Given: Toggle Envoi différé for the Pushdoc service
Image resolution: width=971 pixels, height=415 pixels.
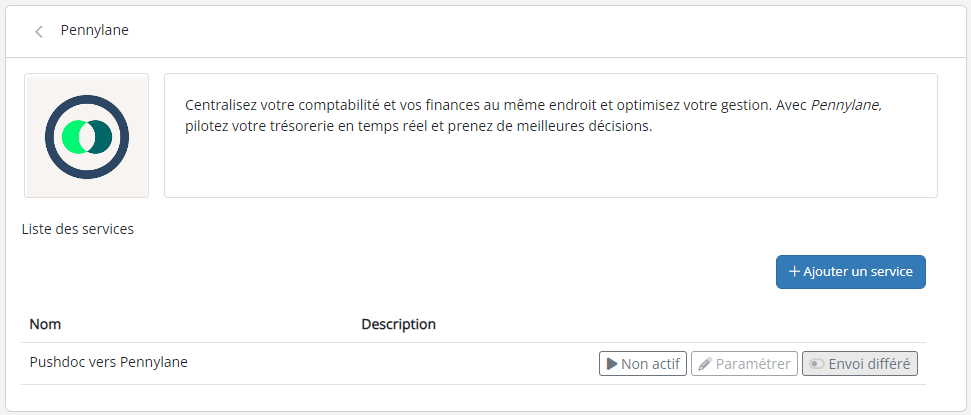Looking at the screenshot, I should 860,364.
